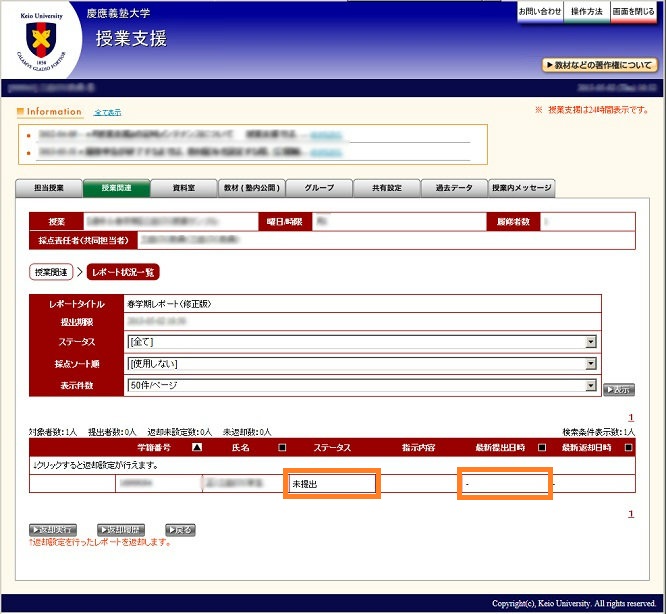The image size is (666, 614).
Task: Expand the 採点ソート順 dropdown
Action: 590,363
